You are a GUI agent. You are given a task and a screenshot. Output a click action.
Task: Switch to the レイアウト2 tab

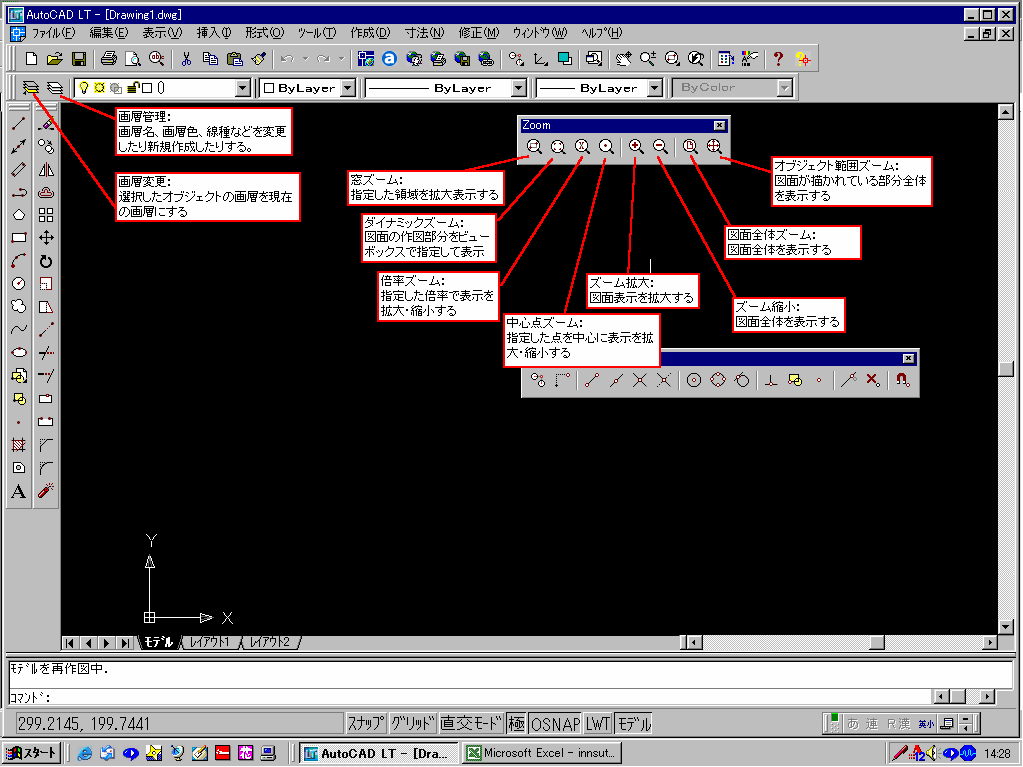[270, 642]
